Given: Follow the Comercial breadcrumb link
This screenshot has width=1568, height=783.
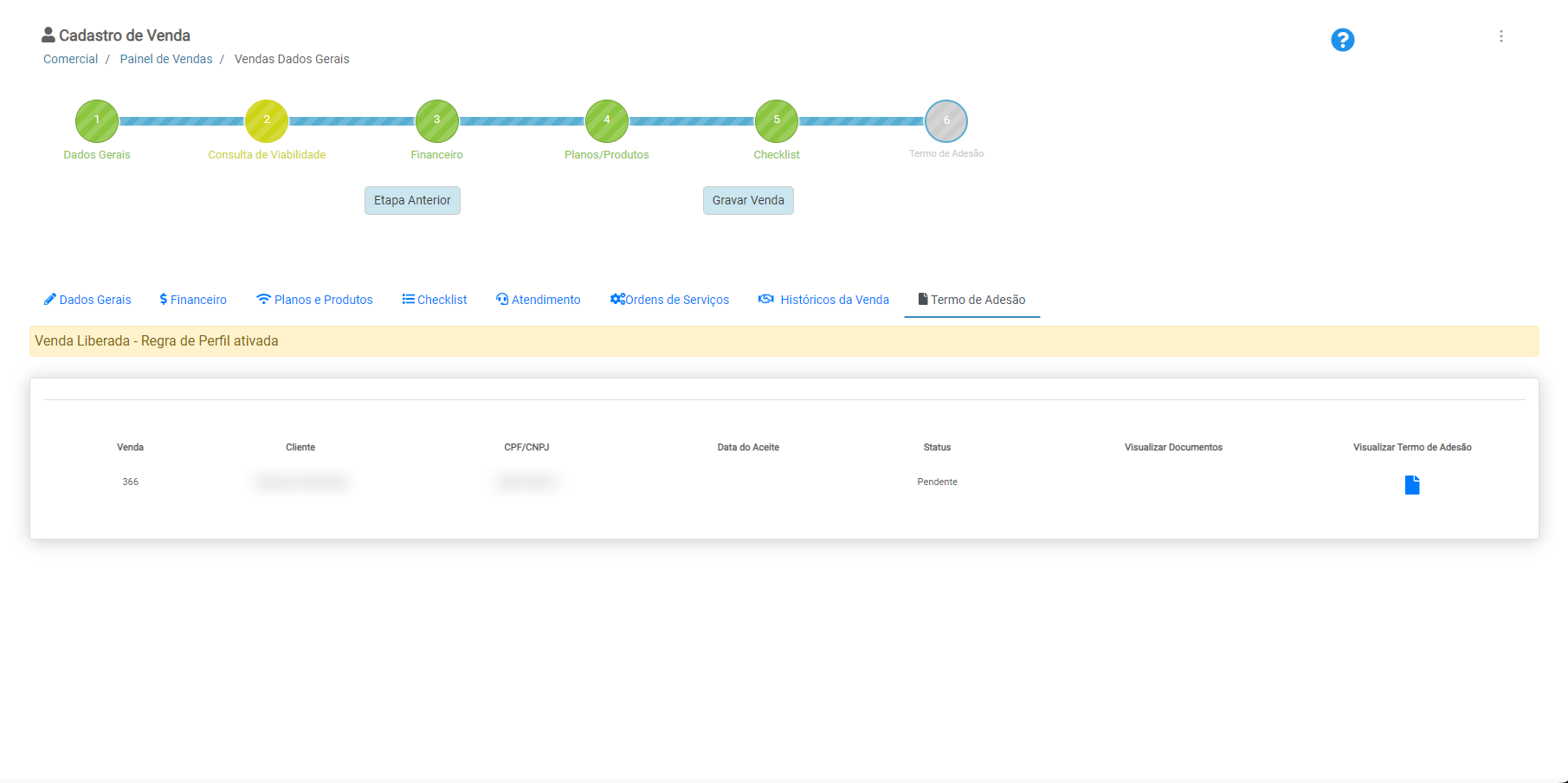Looking at the screenshot, I should click(70, 59).
